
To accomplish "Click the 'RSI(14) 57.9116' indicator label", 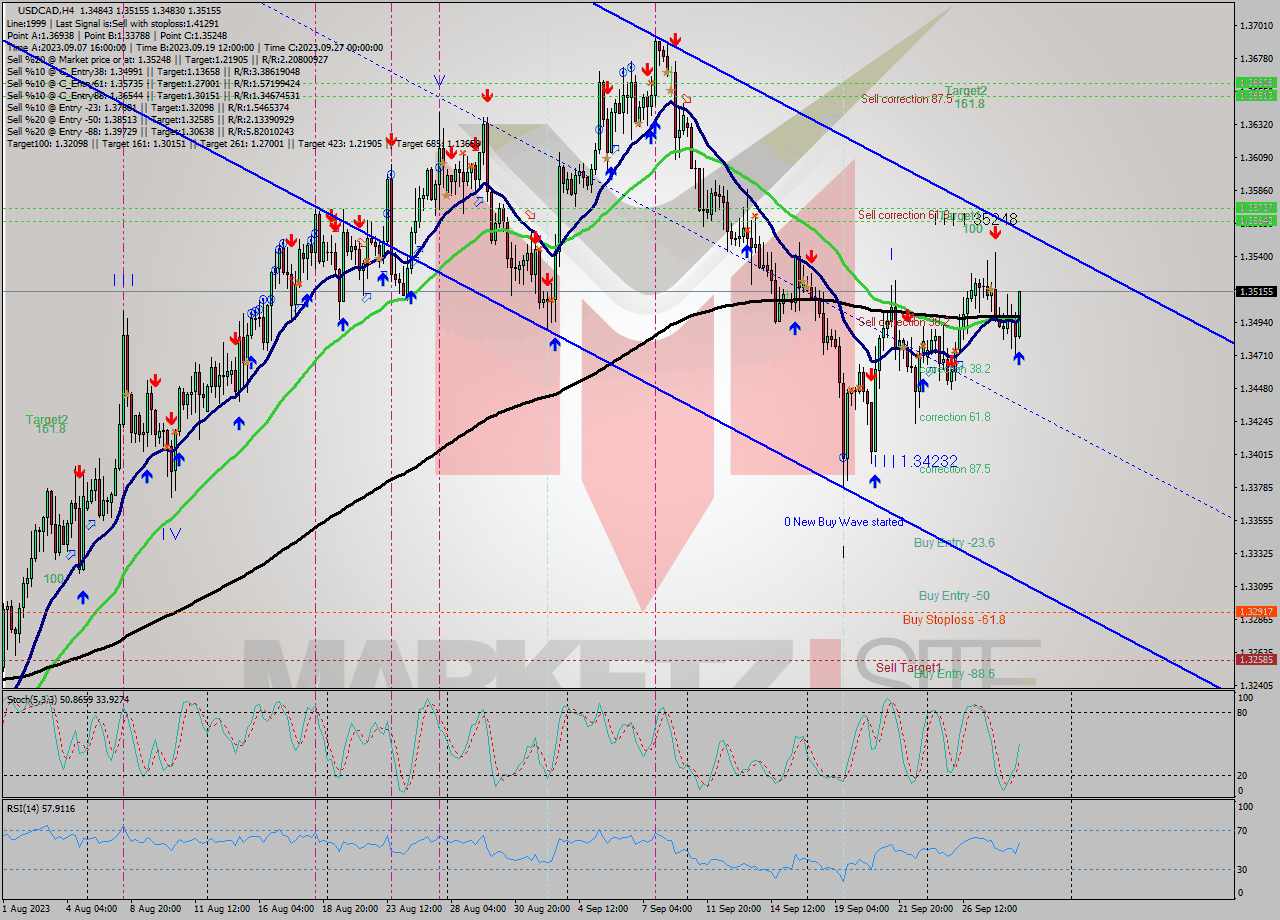I will coord(40,808).
